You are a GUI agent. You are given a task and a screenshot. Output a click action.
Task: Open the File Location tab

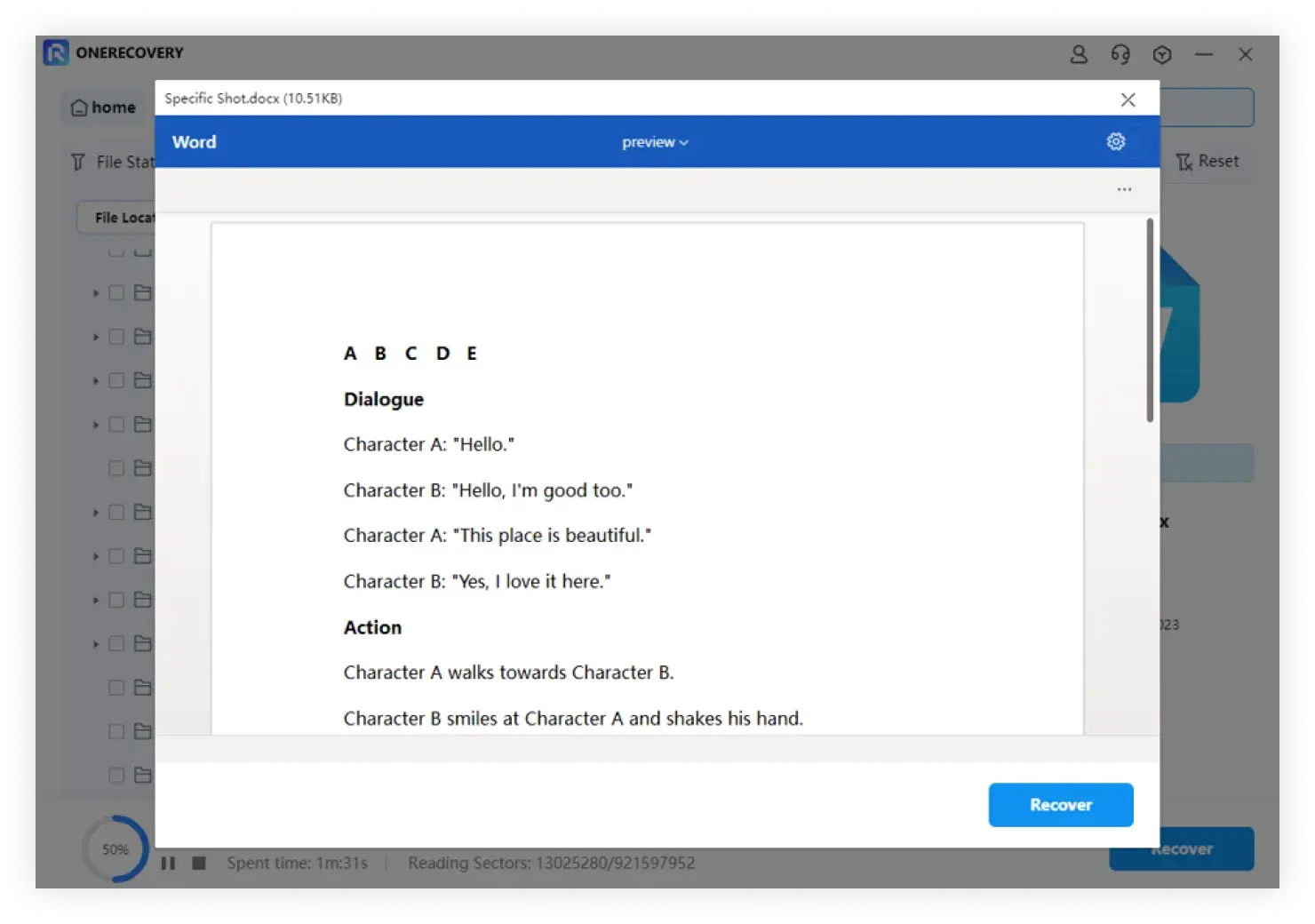(120, 218)
